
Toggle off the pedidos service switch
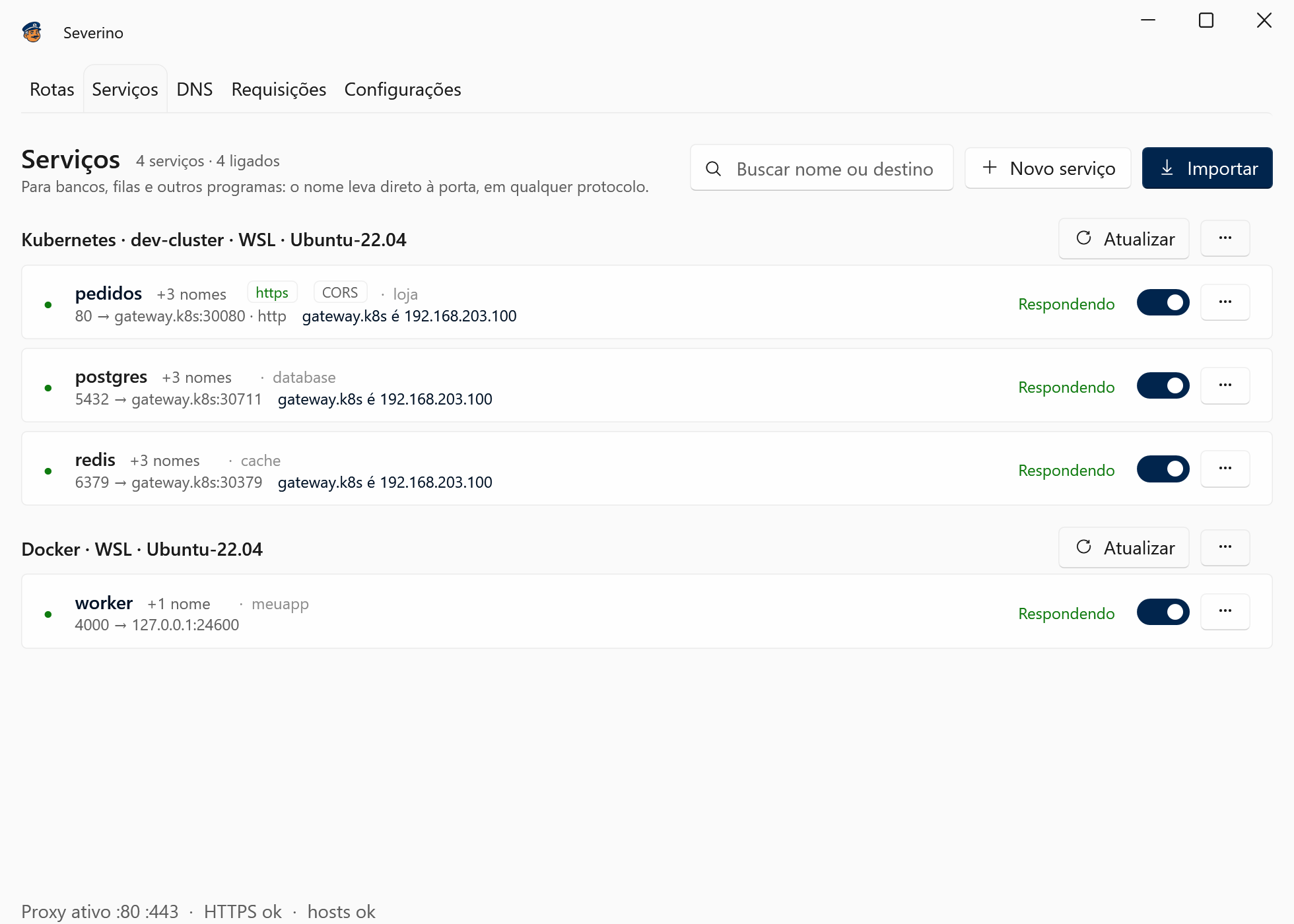coord(1163,302)
